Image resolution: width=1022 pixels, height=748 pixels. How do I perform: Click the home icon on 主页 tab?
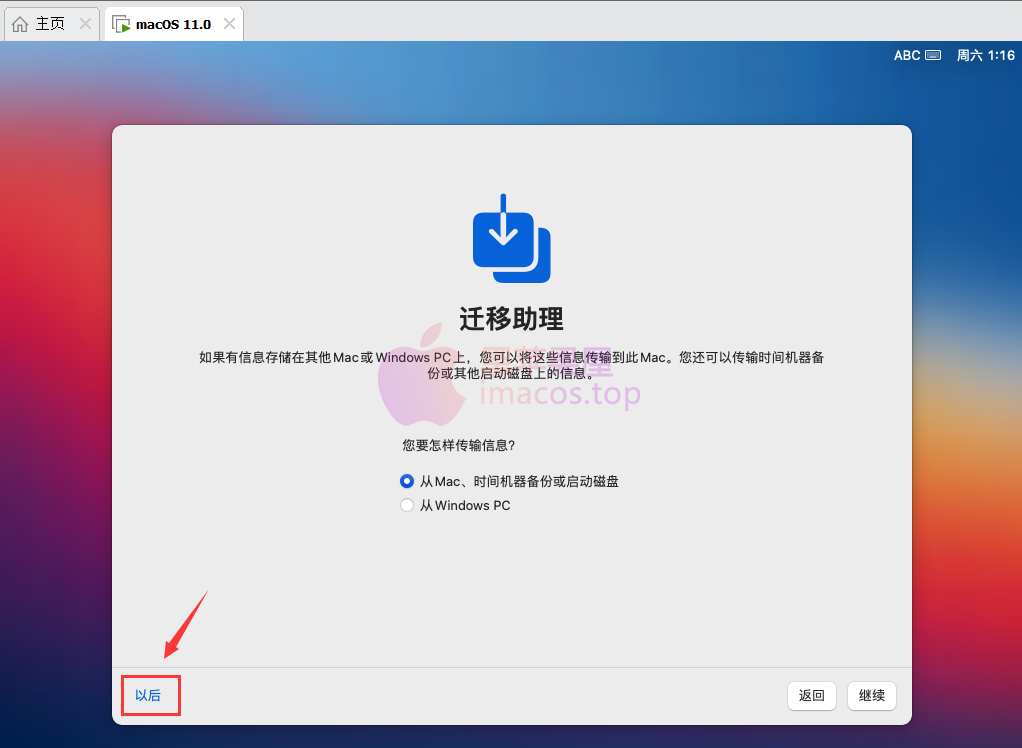coord(20,24)
